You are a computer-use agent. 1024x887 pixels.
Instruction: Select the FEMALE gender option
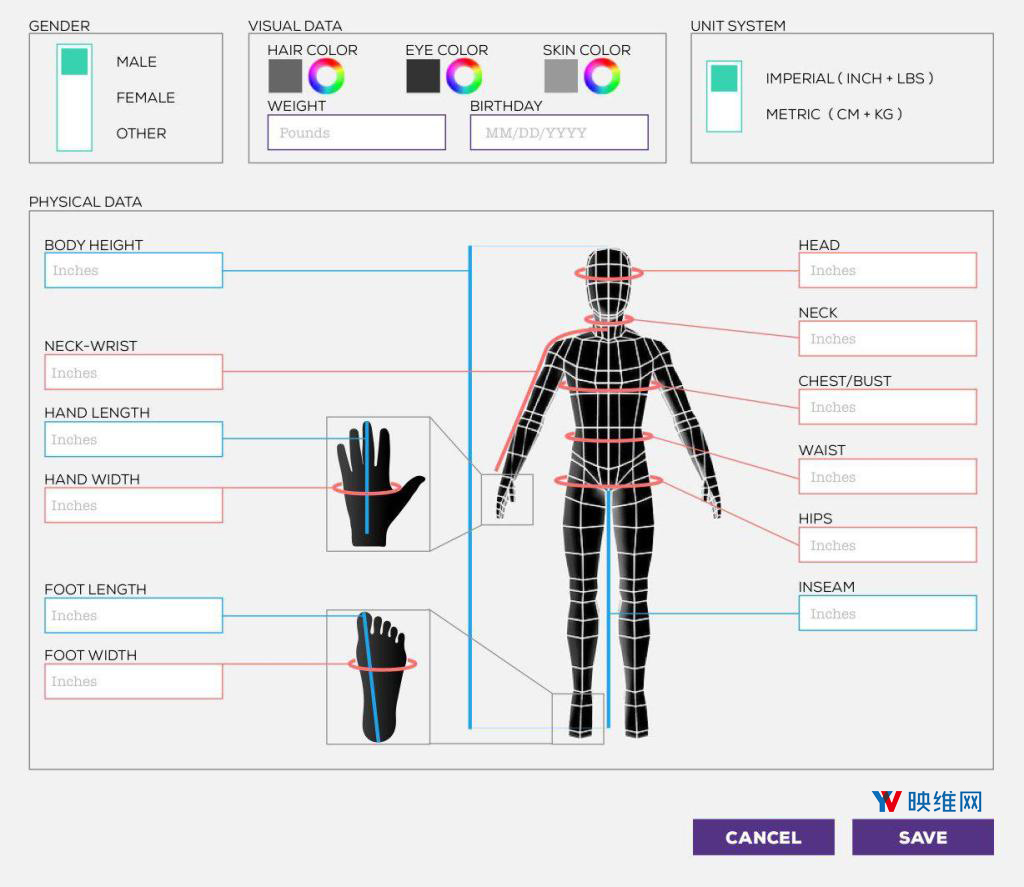coord(145,97)
